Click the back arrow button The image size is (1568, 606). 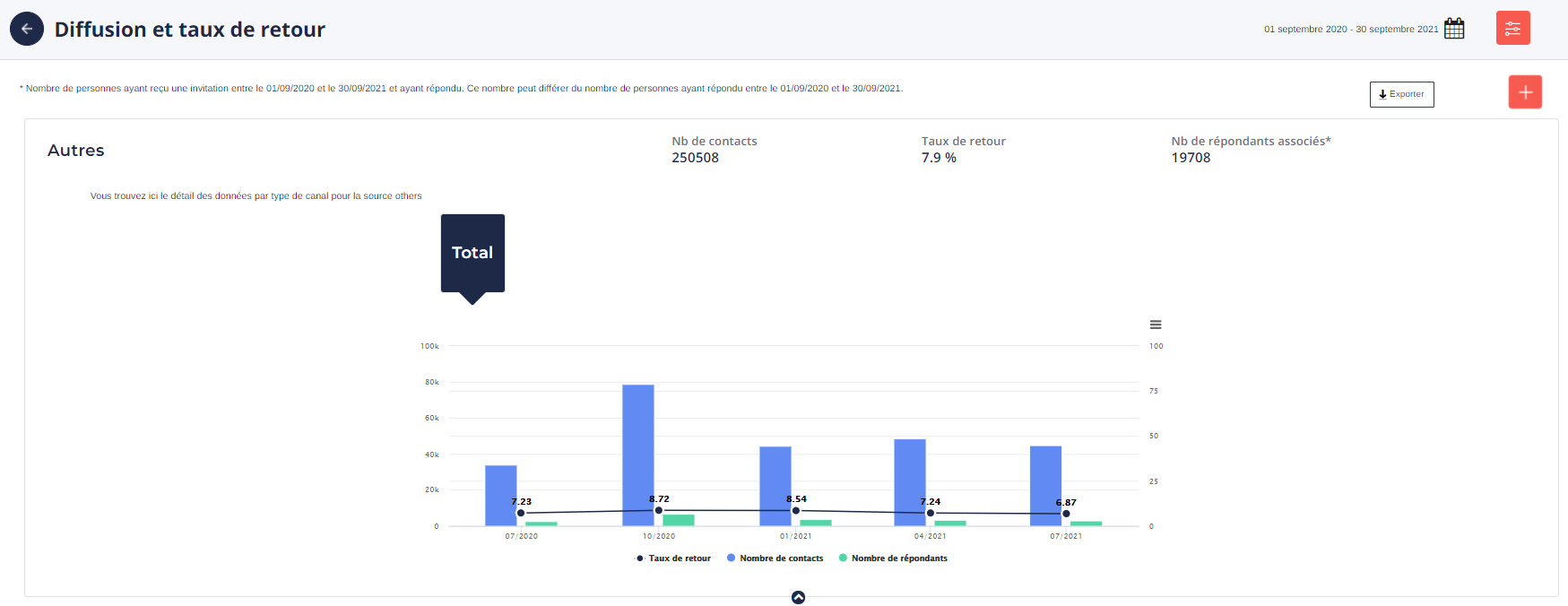[27, 29]
